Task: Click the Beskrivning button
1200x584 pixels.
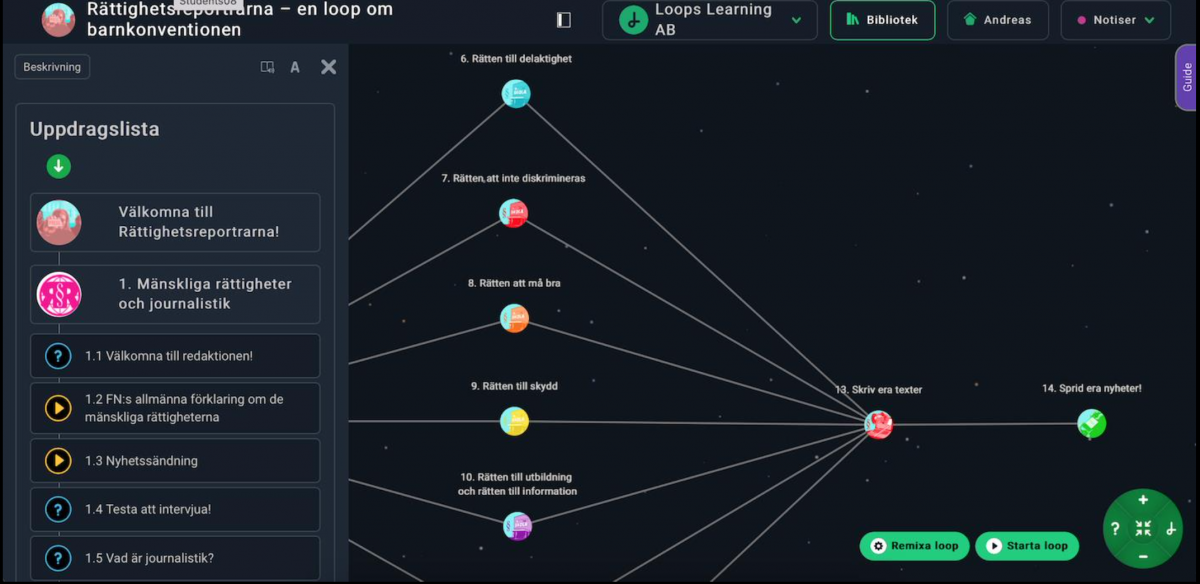Action: click(52, 67)
